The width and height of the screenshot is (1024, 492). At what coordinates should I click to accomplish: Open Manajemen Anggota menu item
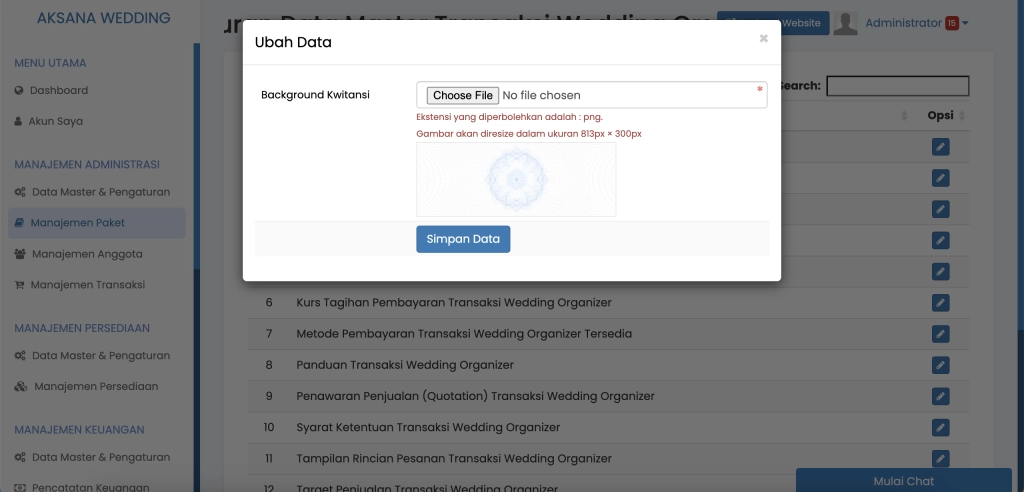coord(86,254)
